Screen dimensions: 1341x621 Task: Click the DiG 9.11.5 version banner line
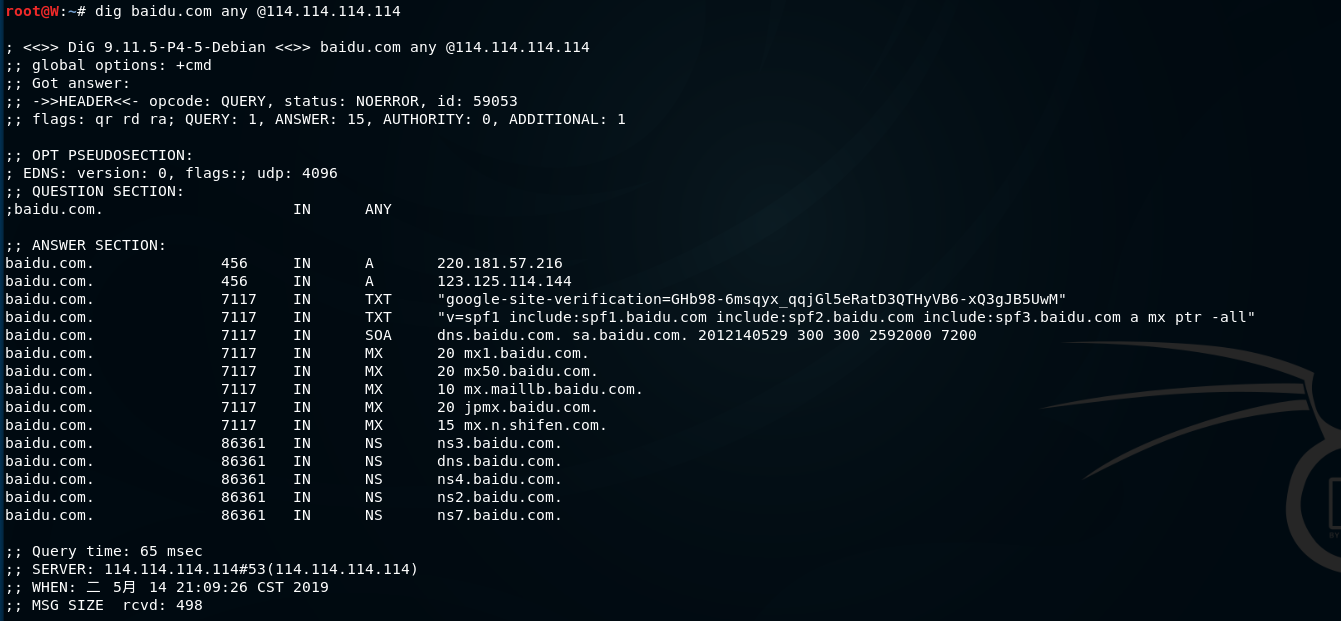(x=297, y=47)
